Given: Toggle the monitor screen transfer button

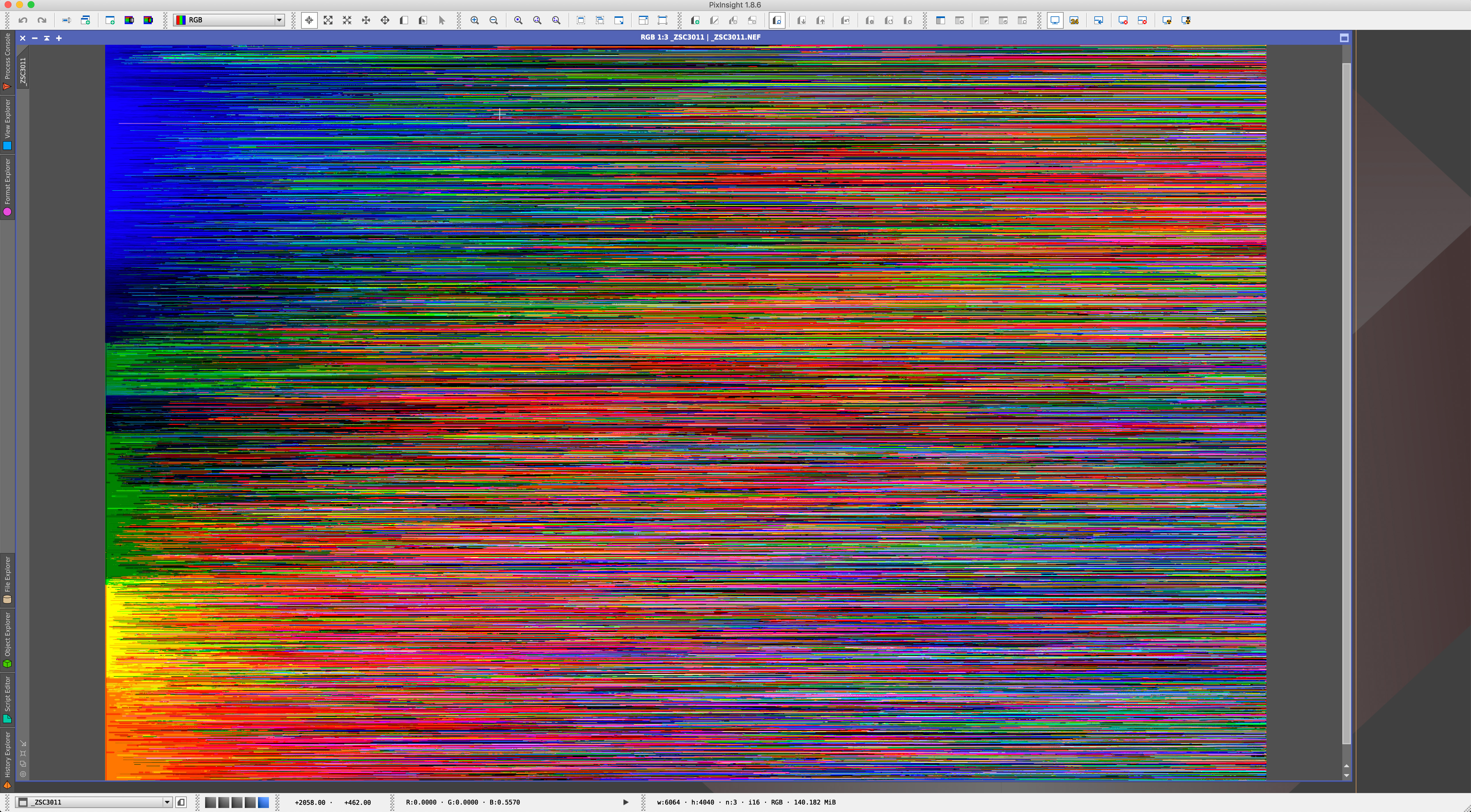Looking at the screenshot, I should tap(1055, 20).
